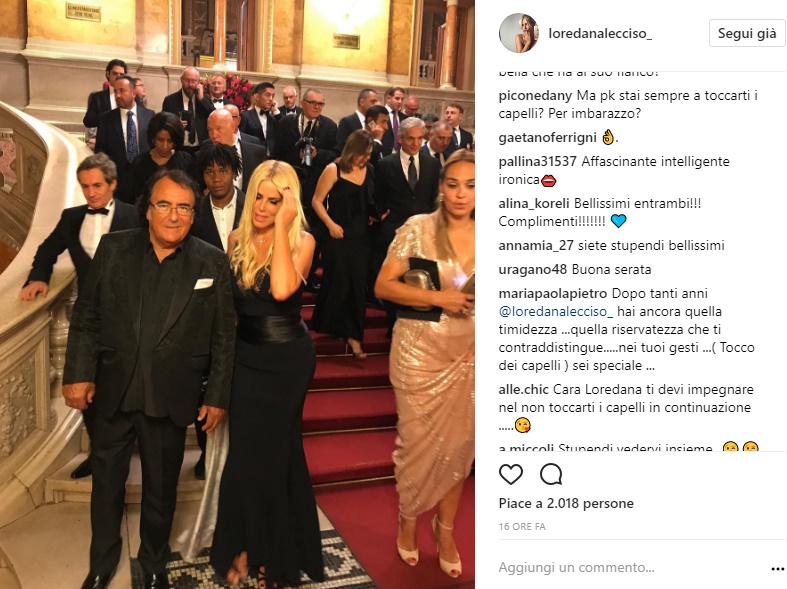Open the pallina31537 commenter profile

(538, 162)
